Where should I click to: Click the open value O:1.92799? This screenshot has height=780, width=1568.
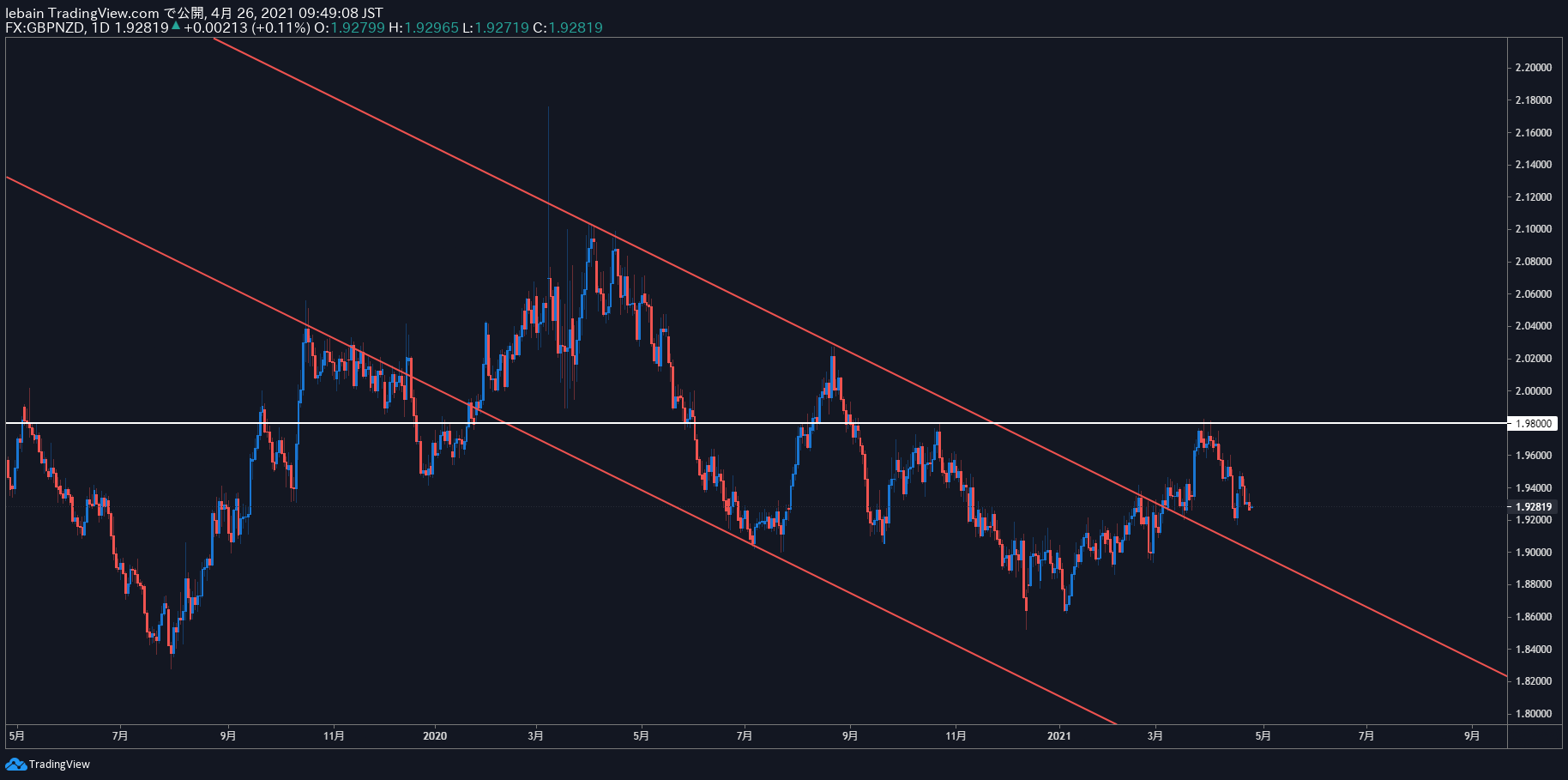[x=349, y=27]
